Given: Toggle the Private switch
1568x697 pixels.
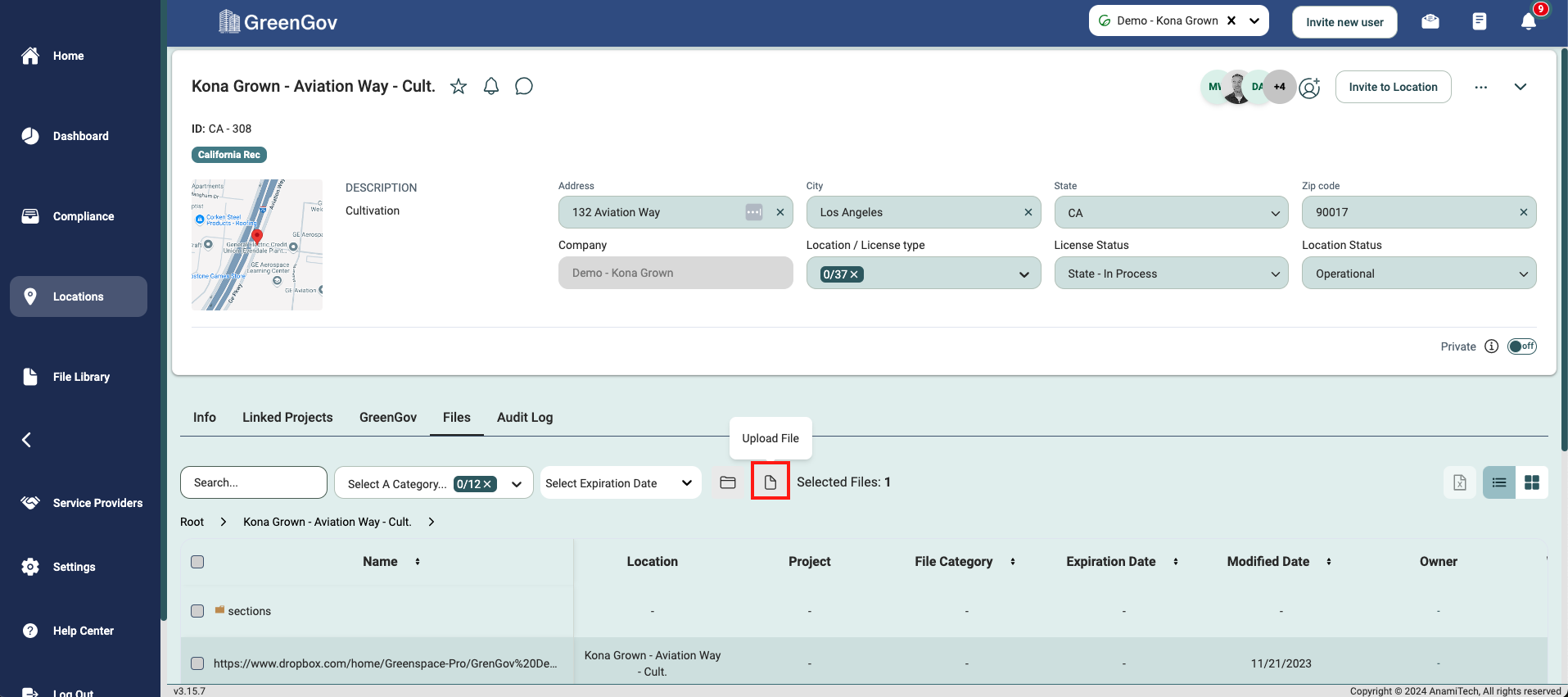Looking at the screenshot, I should 1521,346.
